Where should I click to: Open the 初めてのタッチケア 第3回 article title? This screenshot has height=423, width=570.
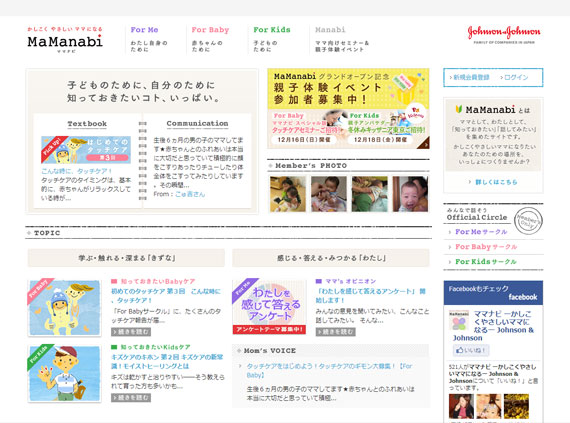pos(165,296)
